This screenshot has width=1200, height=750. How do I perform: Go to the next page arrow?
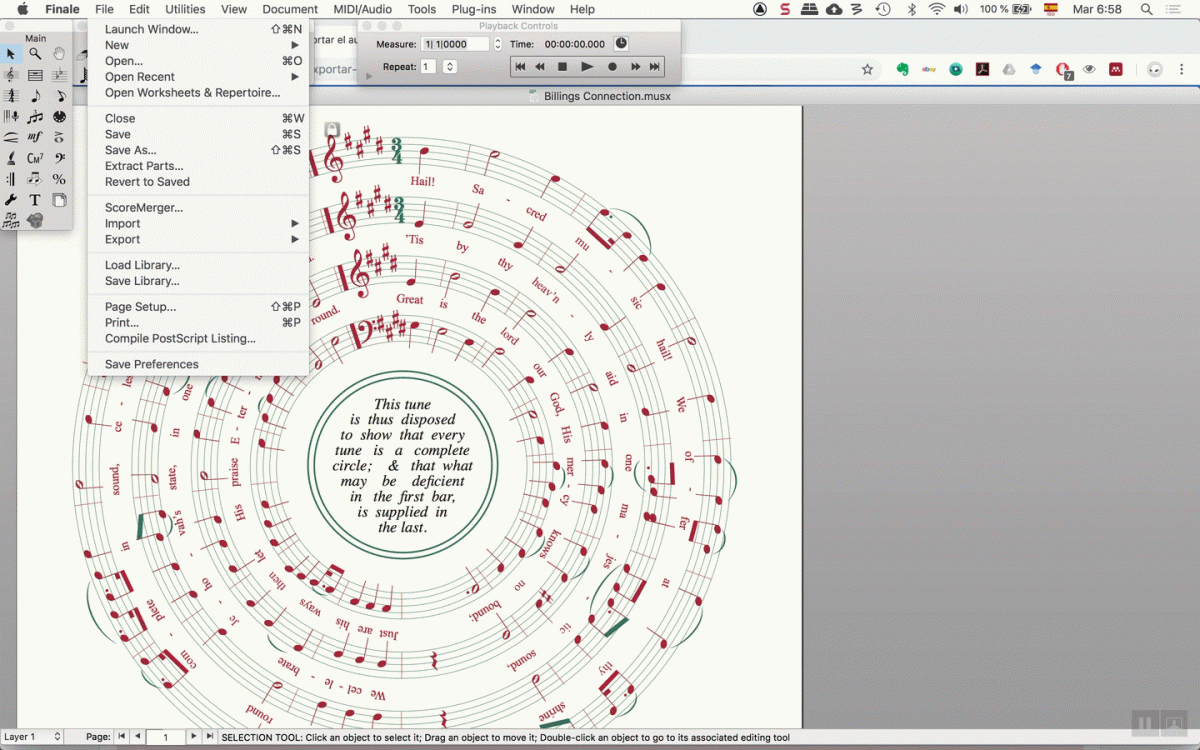pyautogui.click(x=194, y=737)
